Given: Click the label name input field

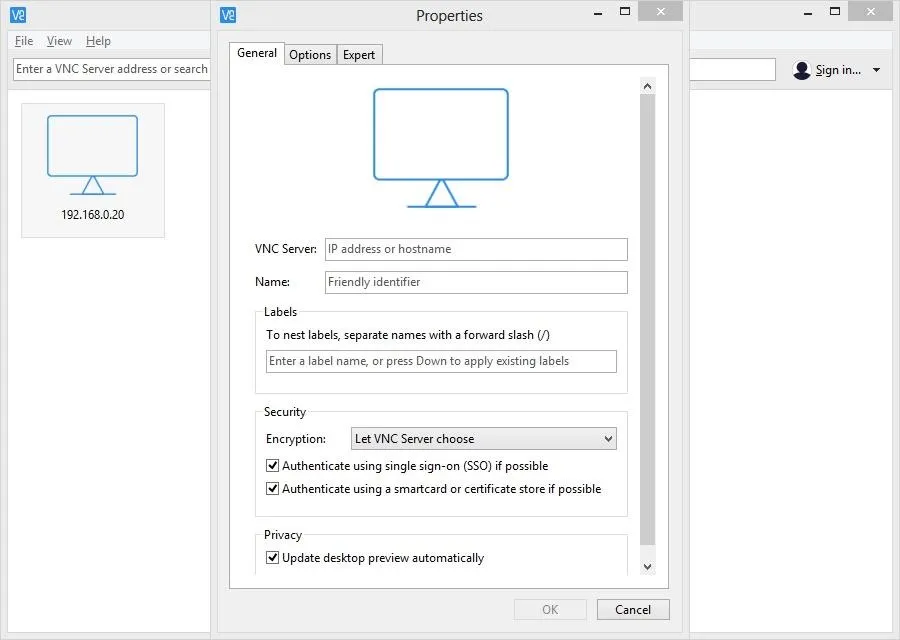Looking at the screenshot, I should tap(441, 361).
